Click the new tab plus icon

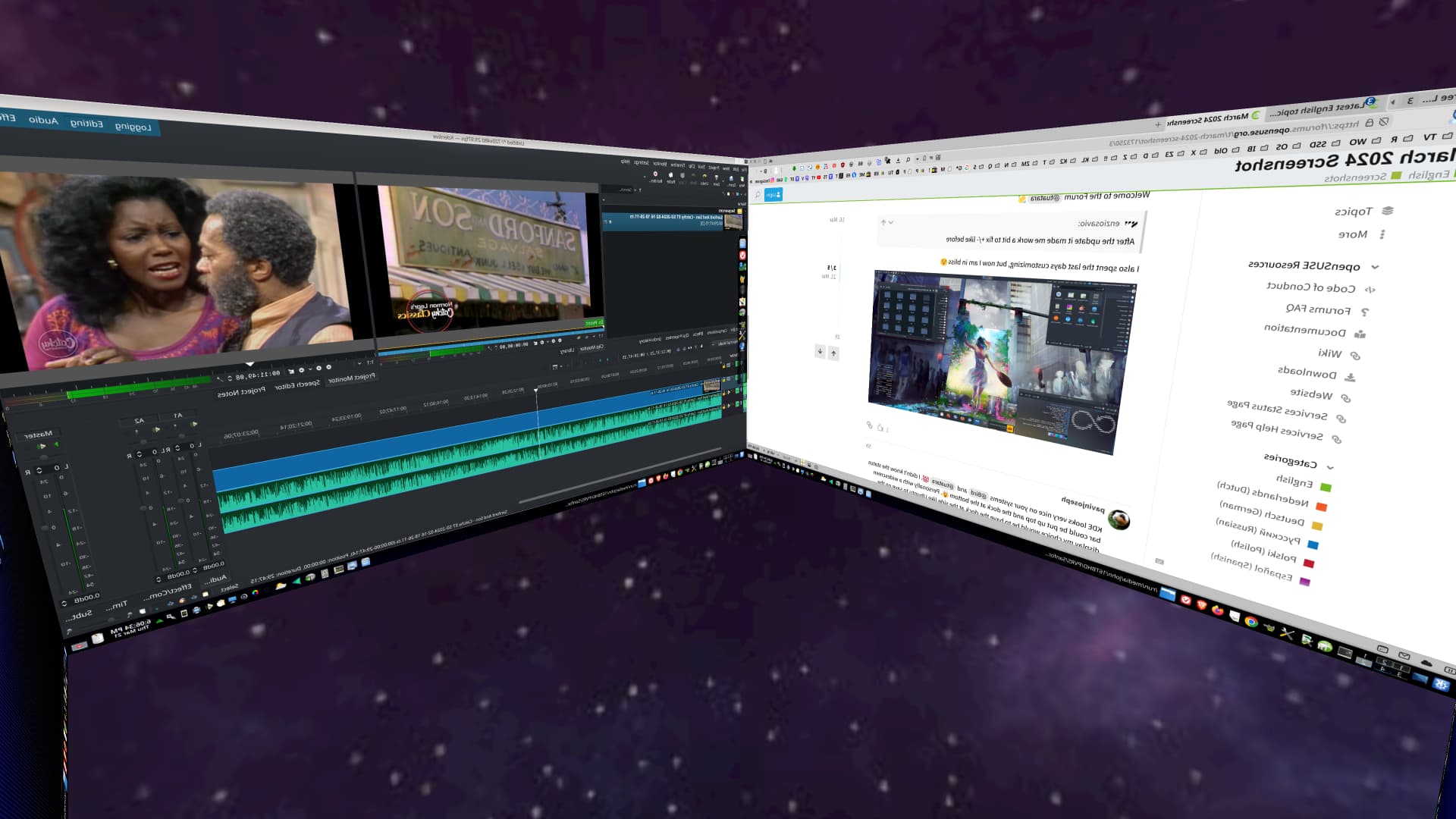(x=1158, y=124)
